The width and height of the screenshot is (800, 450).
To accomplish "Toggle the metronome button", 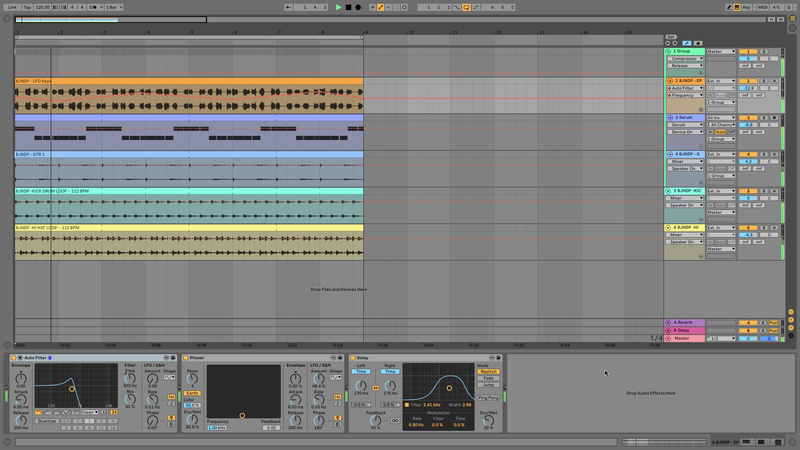I will click(91, 7).
